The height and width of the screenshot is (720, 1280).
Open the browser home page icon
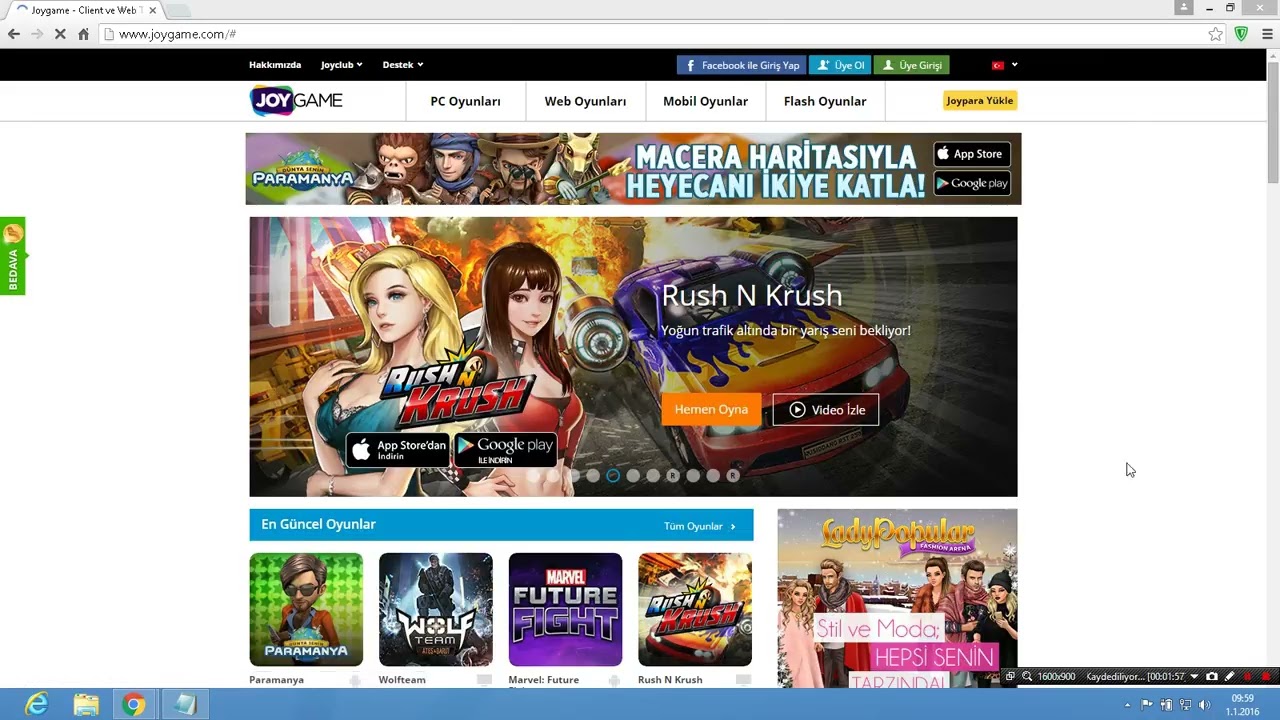(83, 34)
